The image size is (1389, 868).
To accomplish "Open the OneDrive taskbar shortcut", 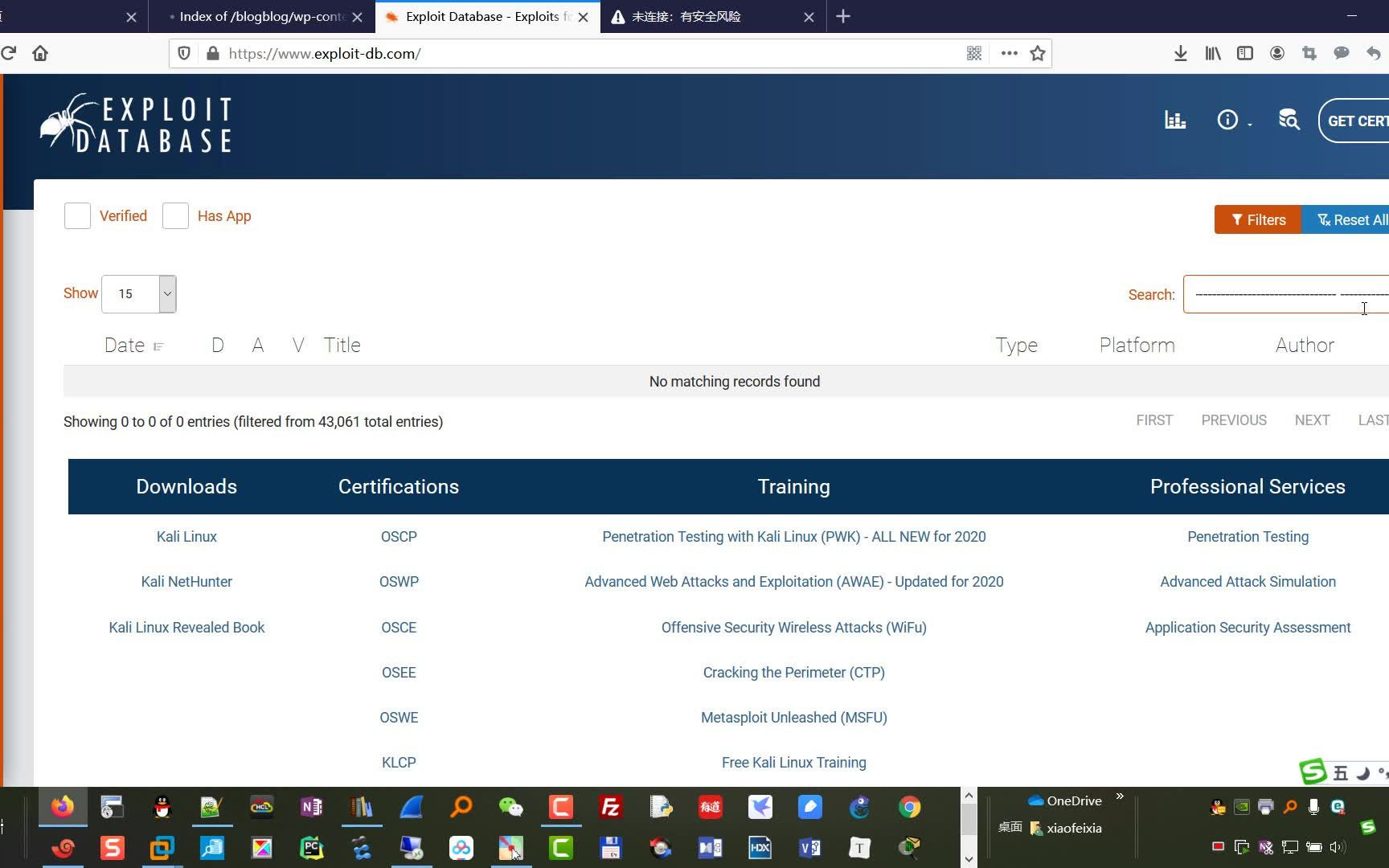I will point(1064,800).
